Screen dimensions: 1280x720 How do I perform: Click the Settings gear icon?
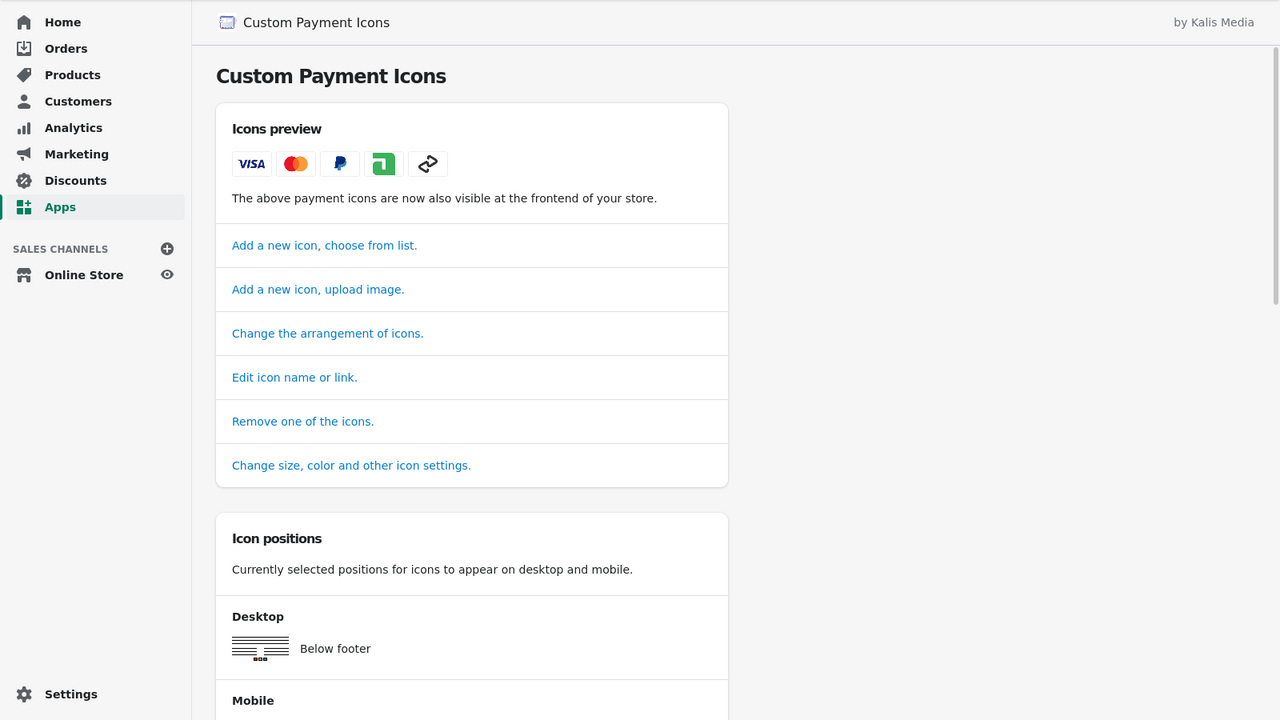tap(24, 694)
